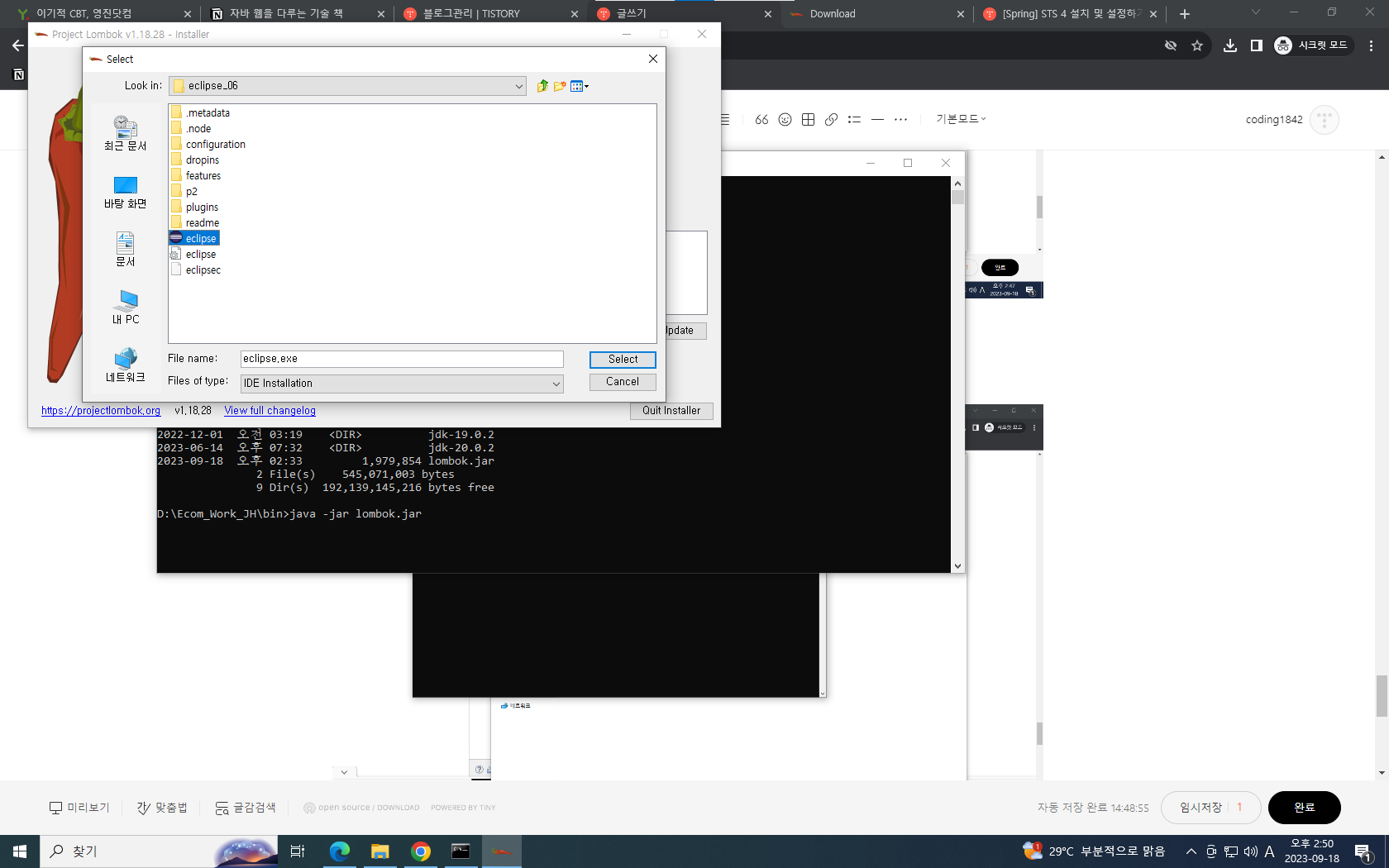The width and height of the screenshot is (1389, 868).
Task: Go to desktop (바탕 화면) shortcut
Action: (125, 193)
